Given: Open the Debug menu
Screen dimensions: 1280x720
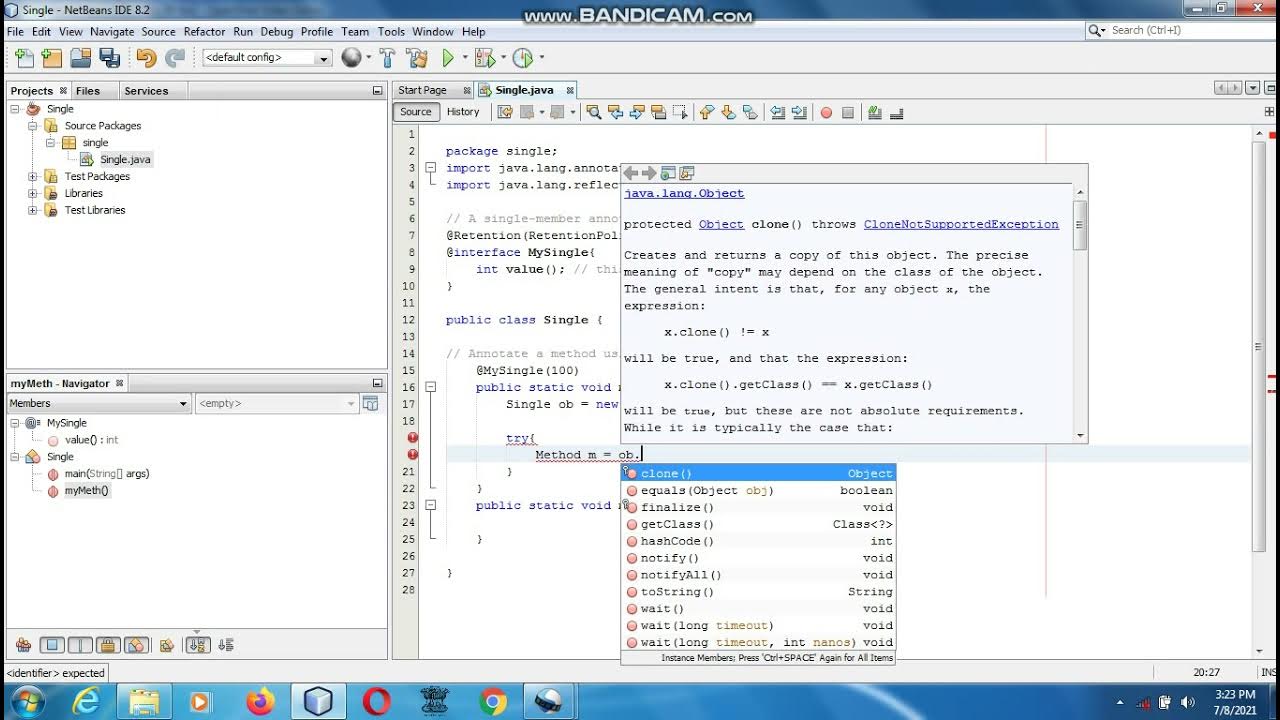Looking at the screenshot, I should [x=277, y=31].
